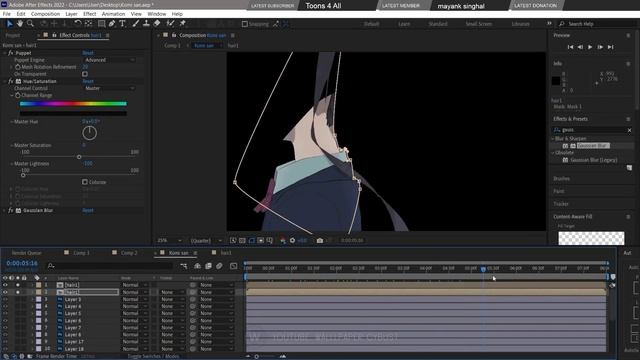Screen dimensions: 640x360
Task: Open the Puppet Engine Advanced dropdown
Action: coord(109,60)
